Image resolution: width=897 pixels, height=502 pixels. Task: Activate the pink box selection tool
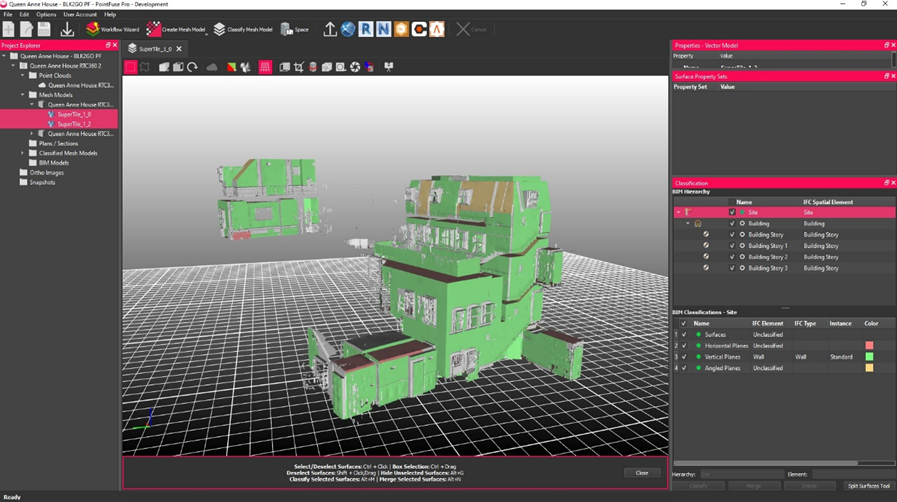click(131, 67)
